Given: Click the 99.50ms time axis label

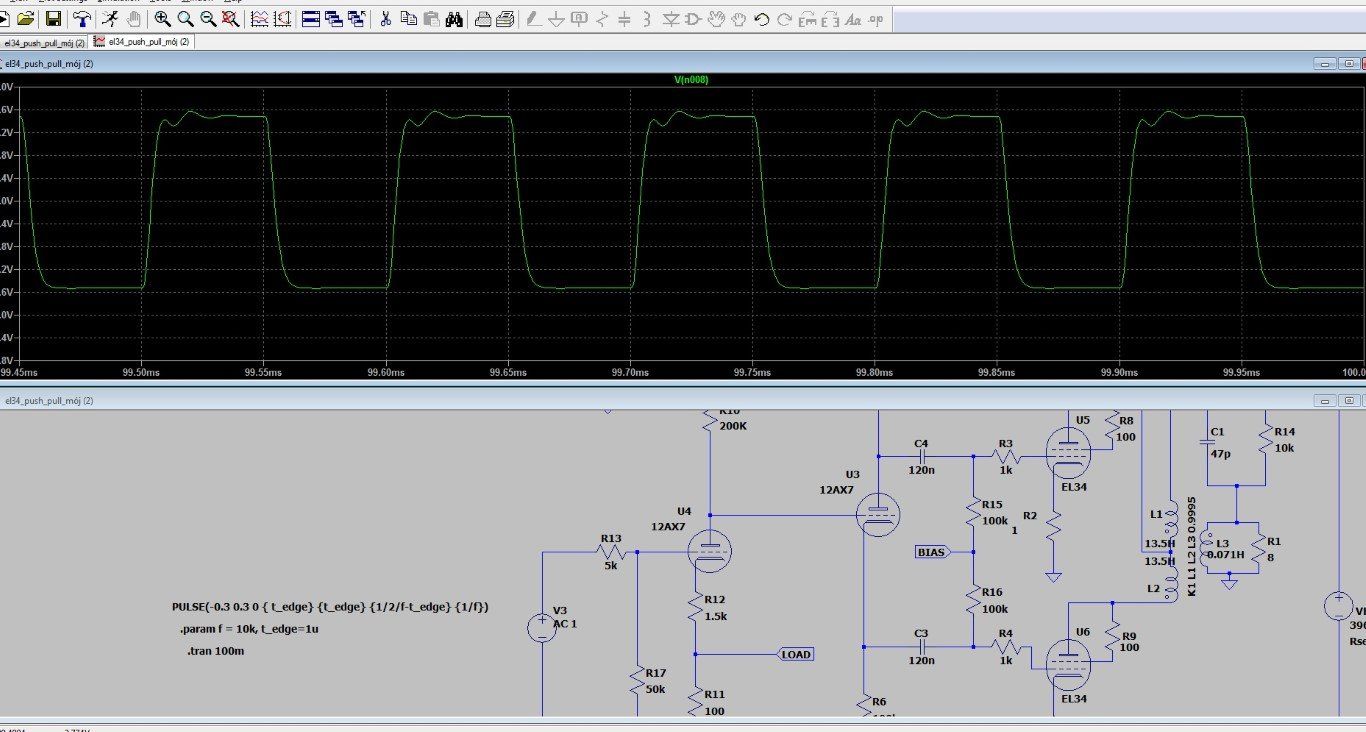Looking at the screenshot, I should 140,372.
